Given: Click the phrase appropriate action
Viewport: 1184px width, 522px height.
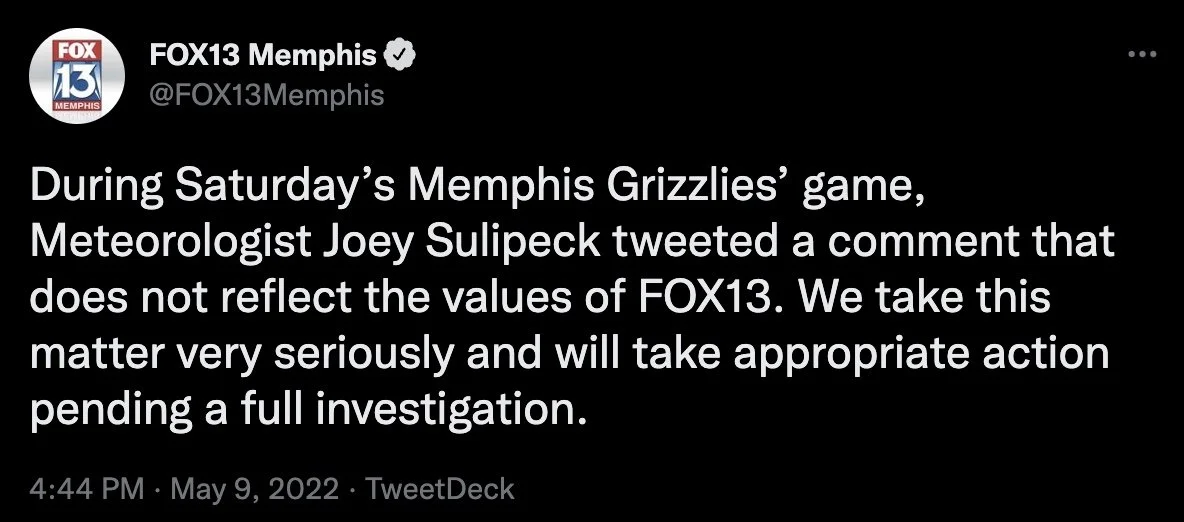Looking at the screenshot, I should coord(921,355).
